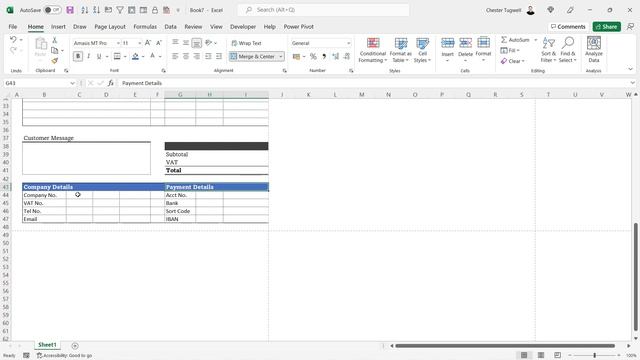
Task: Increase decimal places
Action: [336, 56]
